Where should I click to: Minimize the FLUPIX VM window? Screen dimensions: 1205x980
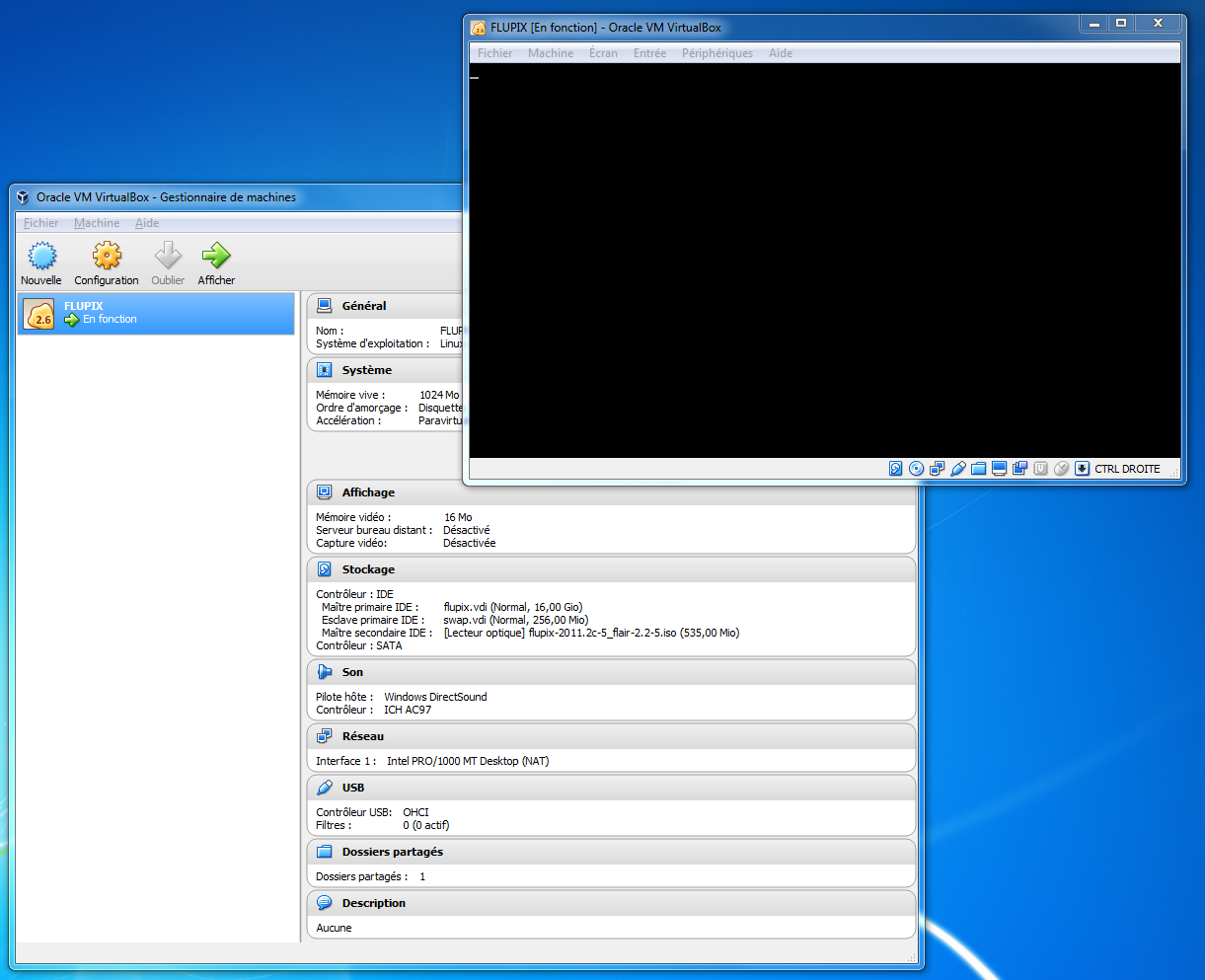coord(1094,24)
